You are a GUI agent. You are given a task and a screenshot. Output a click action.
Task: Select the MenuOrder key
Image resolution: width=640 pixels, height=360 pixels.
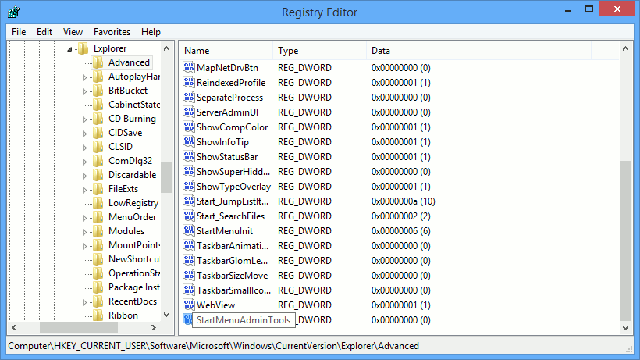132,217
